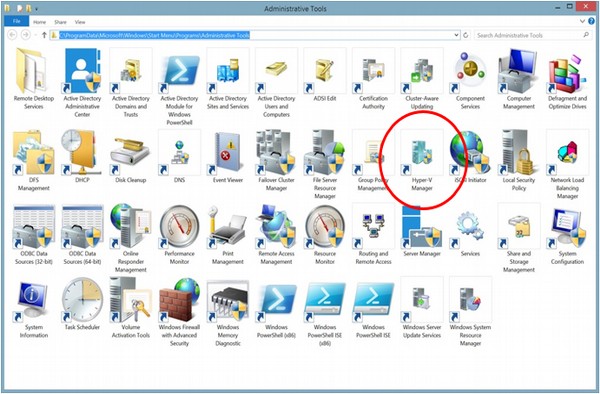Switch to the Share ribbon tab
Viewport: 600px width, 394px height.
[60, 22]
